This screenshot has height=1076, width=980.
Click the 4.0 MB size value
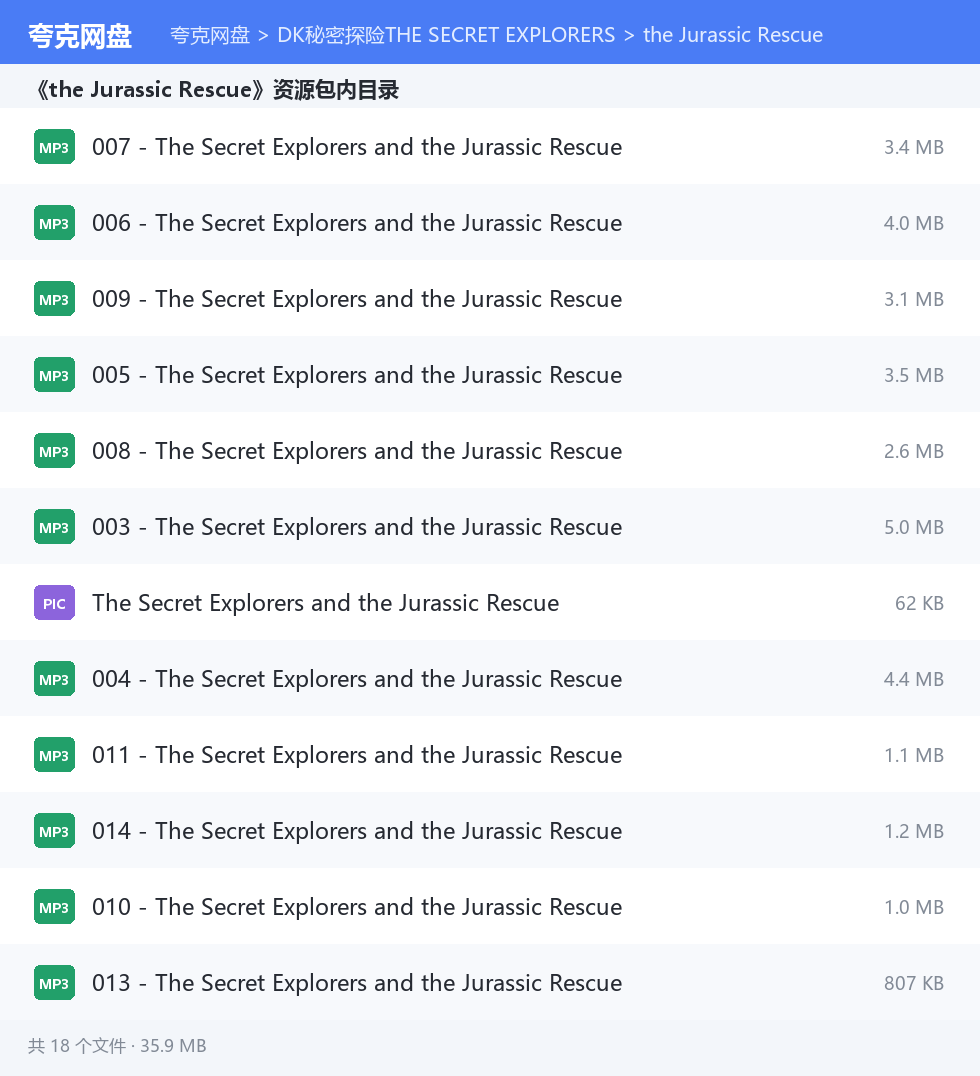tap(913, 223)
